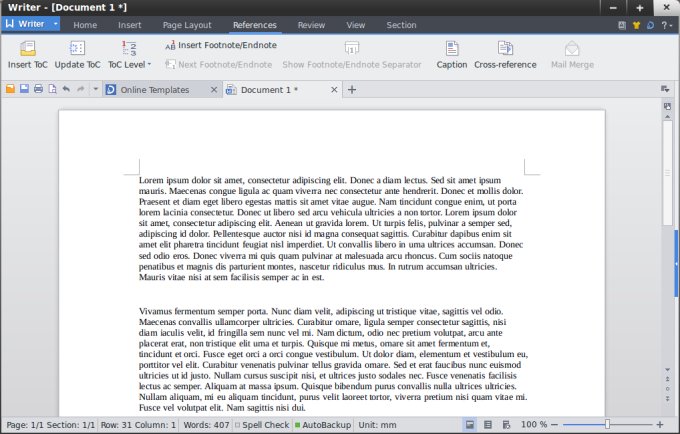
Task: Click the blue side panel expand handle
Action: coord(676,263)
